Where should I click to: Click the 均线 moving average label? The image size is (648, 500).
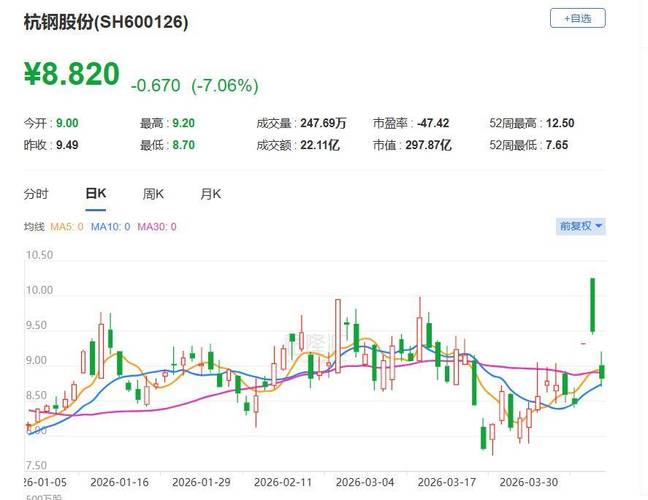[x=34, y=226]
